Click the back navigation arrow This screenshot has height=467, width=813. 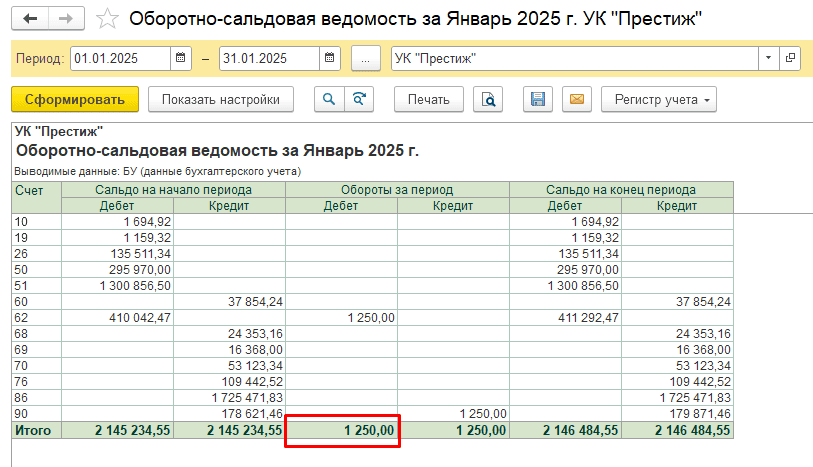(32, 19)
